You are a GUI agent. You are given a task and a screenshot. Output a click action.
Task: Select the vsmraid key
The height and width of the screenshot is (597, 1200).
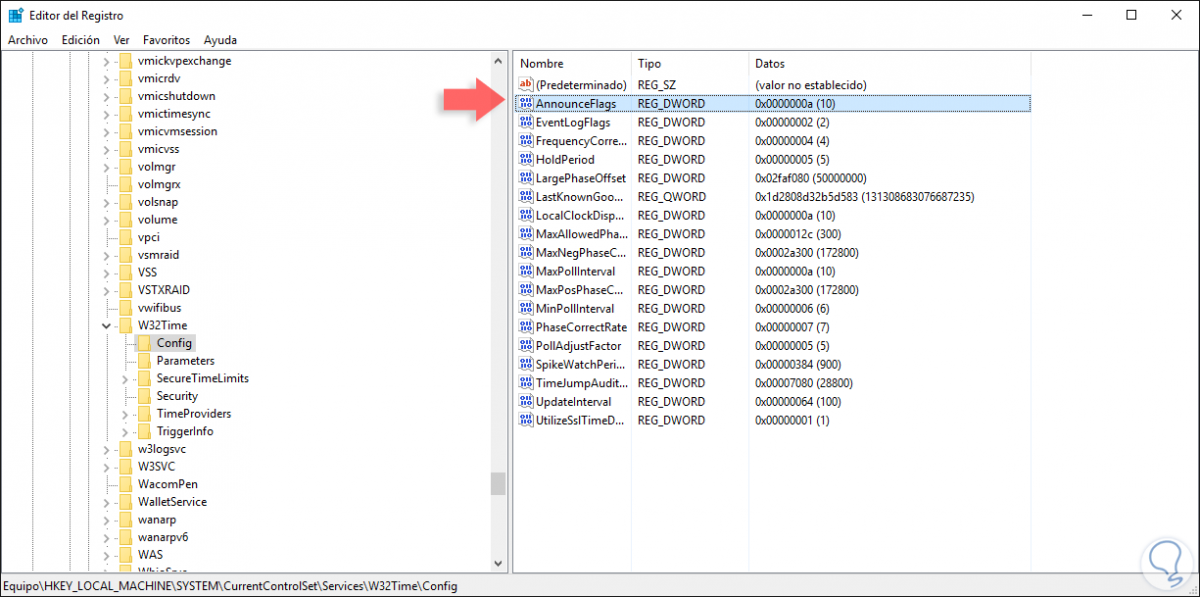click(x=161, y=255)
